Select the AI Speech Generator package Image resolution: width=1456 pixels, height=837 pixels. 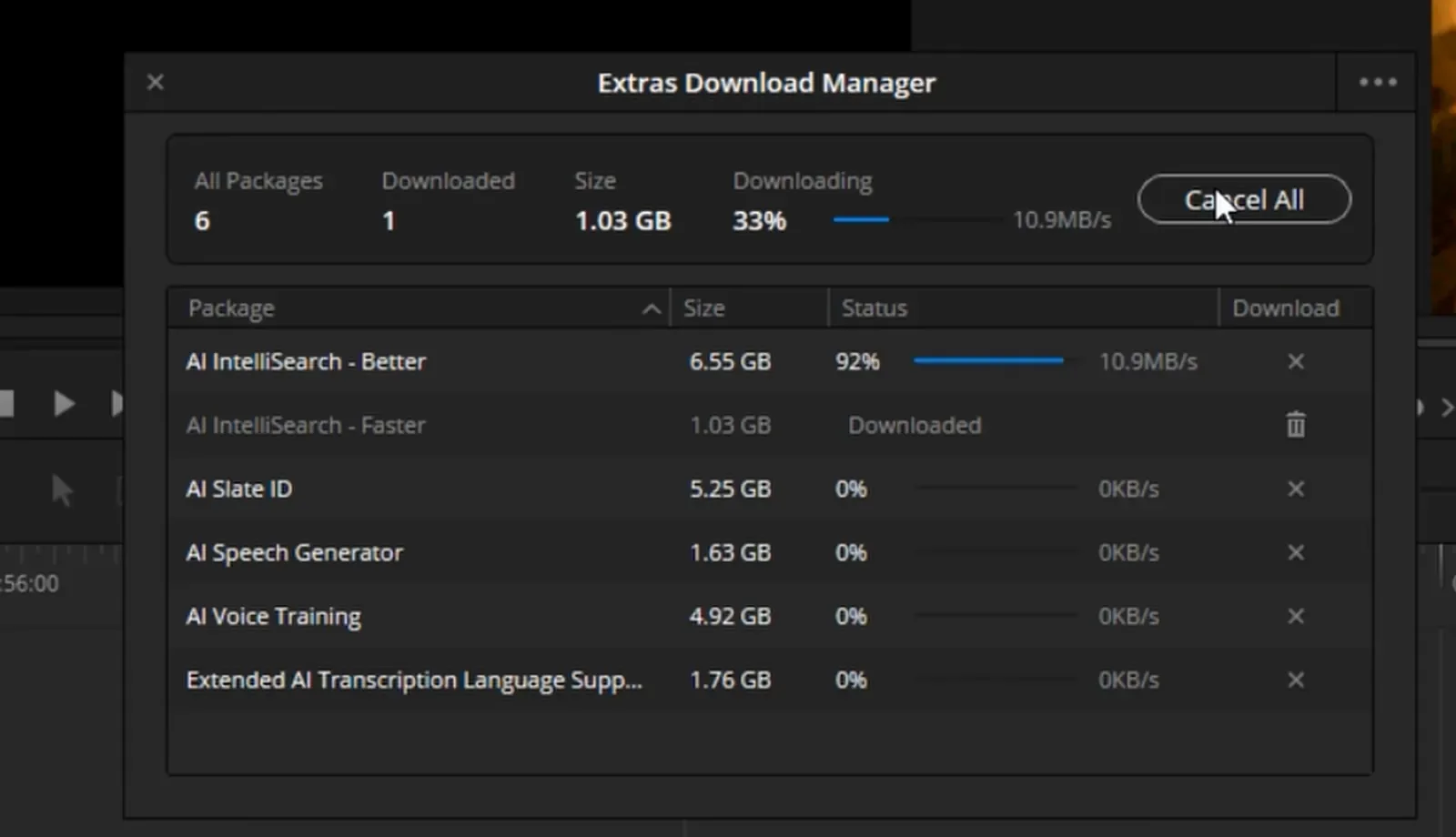click(x=770, y=552)
